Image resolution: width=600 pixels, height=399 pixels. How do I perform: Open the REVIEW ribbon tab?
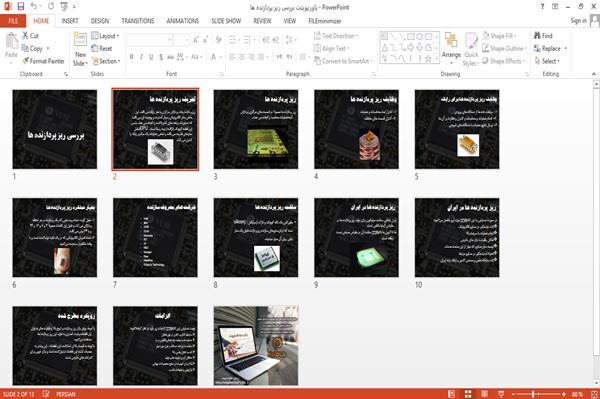262,21
